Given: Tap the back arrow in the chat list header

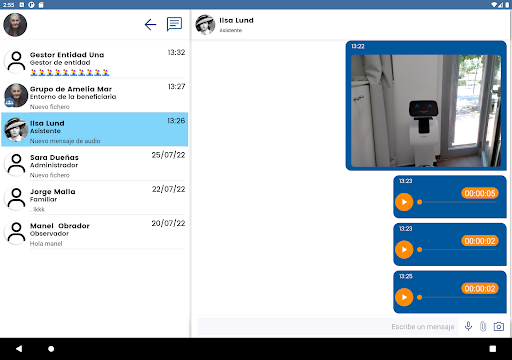Looking at the screenshot, I should pos(150,24).
